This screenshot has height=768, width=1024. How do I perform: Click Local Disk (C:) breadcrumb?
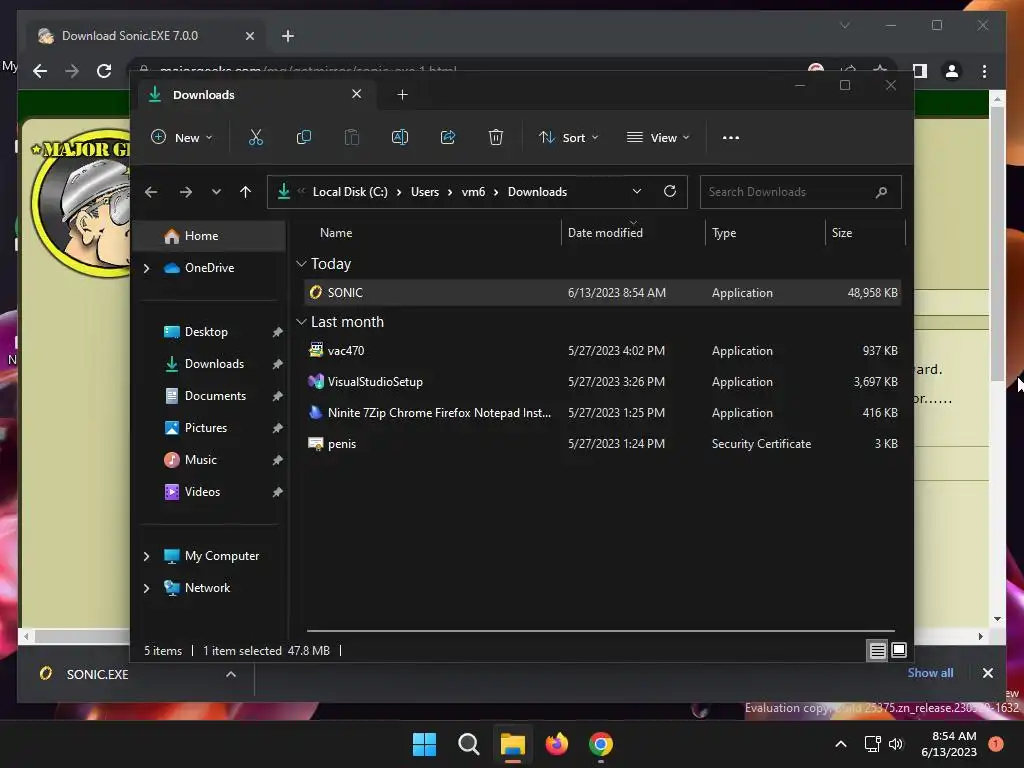click(x=350, y=192)
